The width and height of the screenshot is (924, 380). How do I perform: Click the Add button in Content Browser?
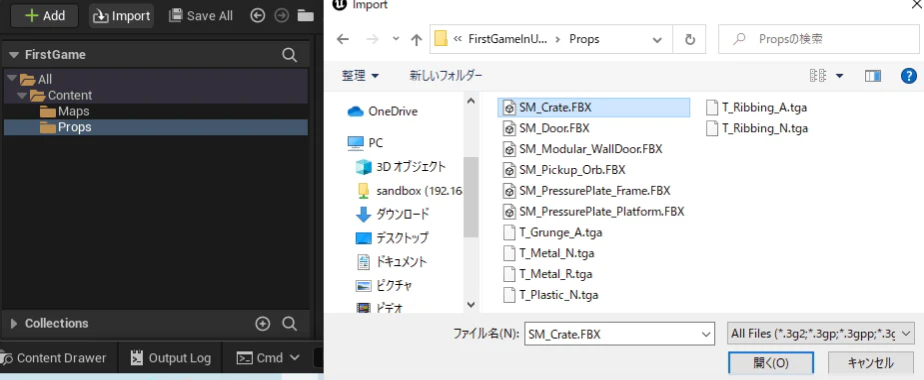tap(44, 16)
